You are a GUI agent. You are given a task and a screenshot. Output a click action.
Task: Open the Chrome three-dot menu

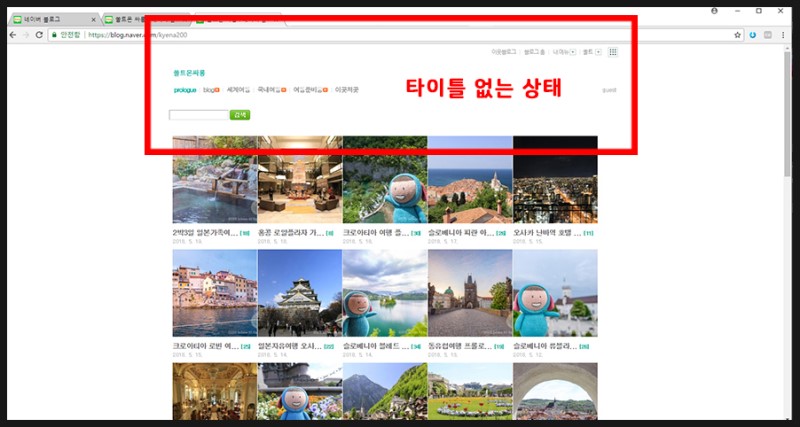pos(783,35)
